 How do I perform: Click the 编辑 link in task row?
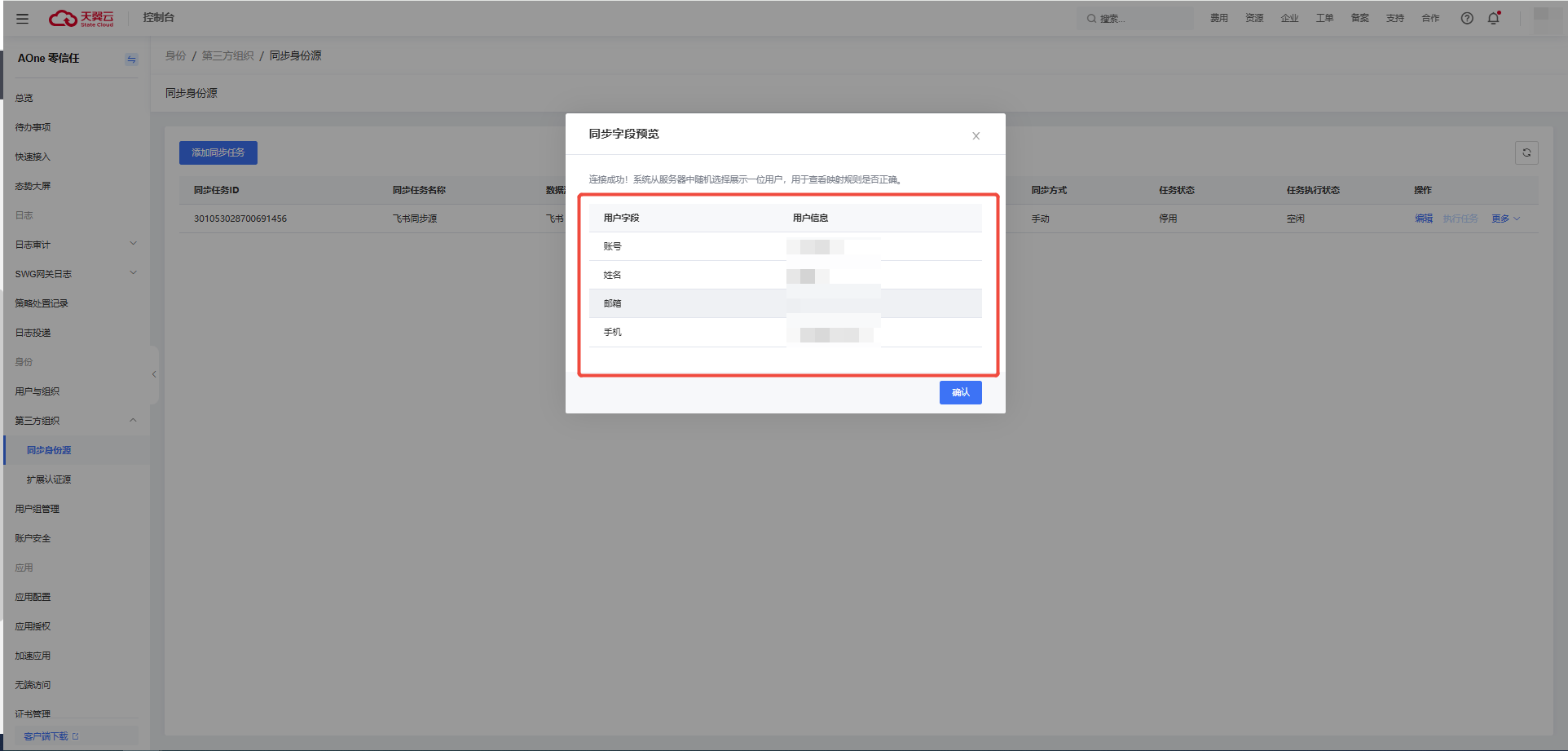pos(1423,219)
